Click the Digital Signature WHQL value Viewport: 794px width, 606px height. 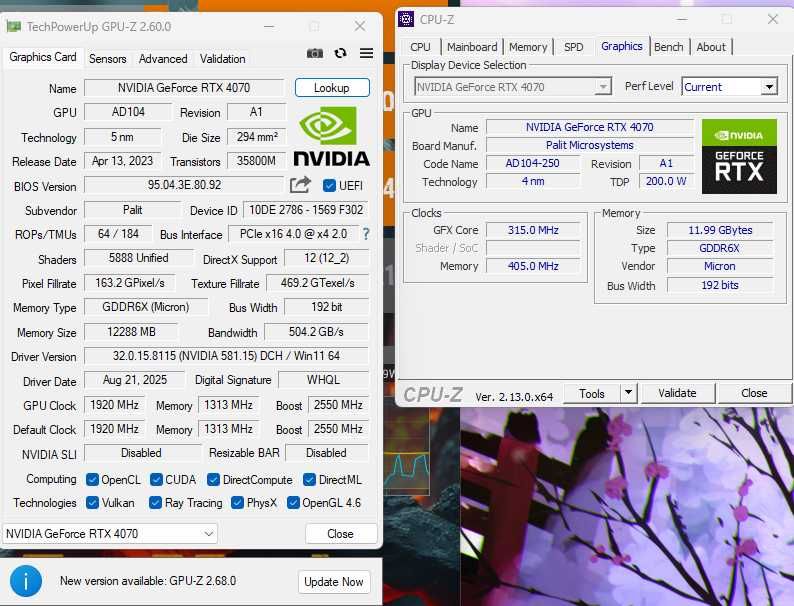[324, 380]
